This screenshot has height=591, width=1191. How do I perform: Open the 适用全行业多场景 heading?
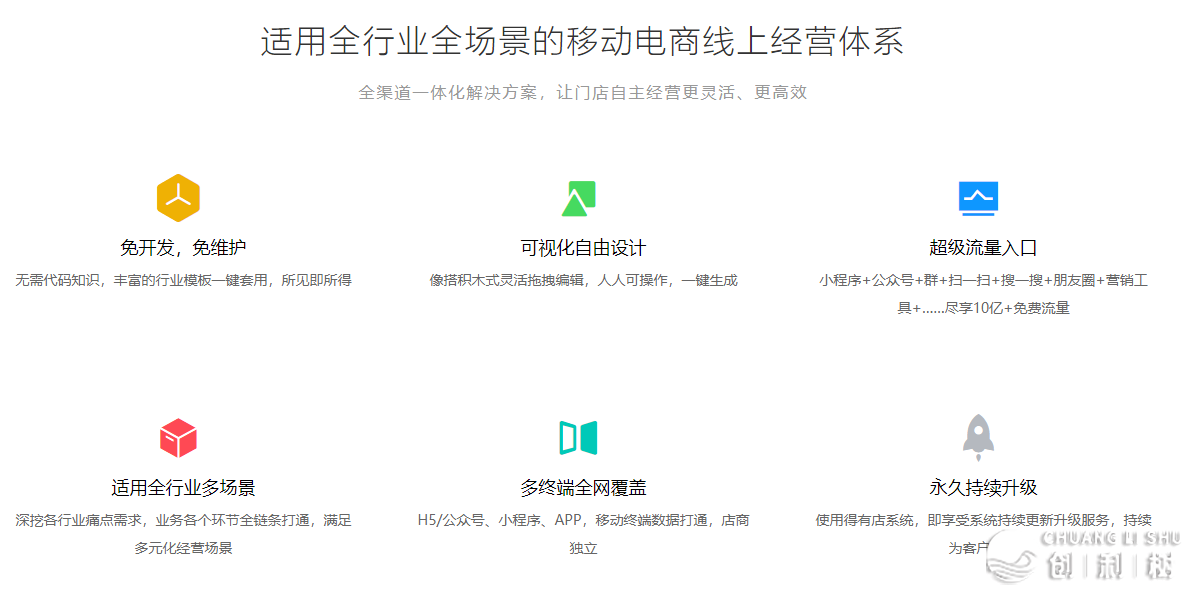point(183,488)
